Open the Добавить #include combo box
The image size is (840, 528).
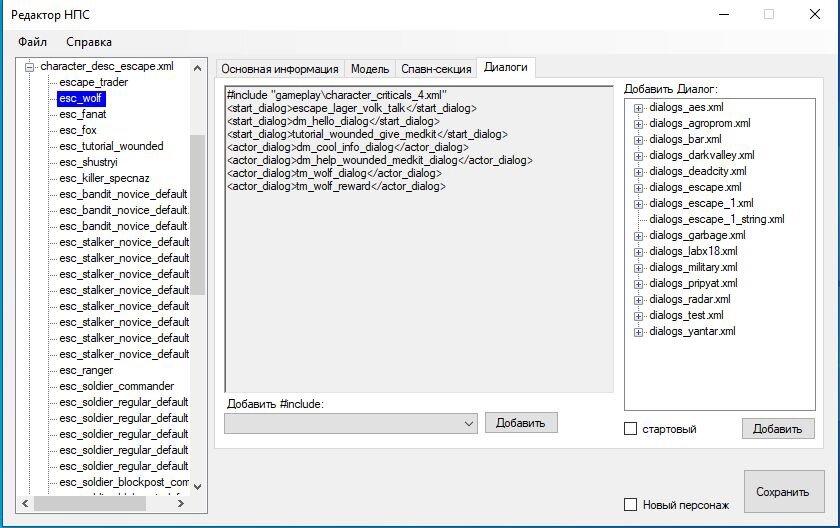[x=469, y=424]
